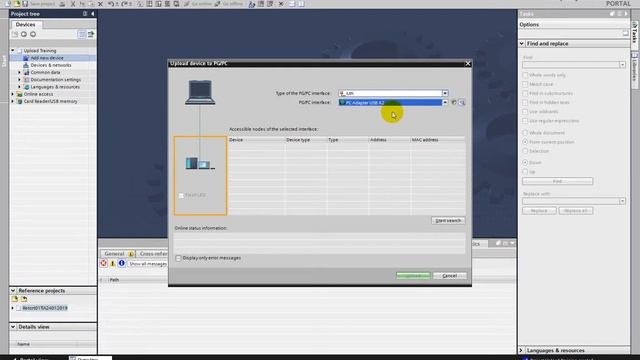Collapse the Reference projects section

click(13, 291)
